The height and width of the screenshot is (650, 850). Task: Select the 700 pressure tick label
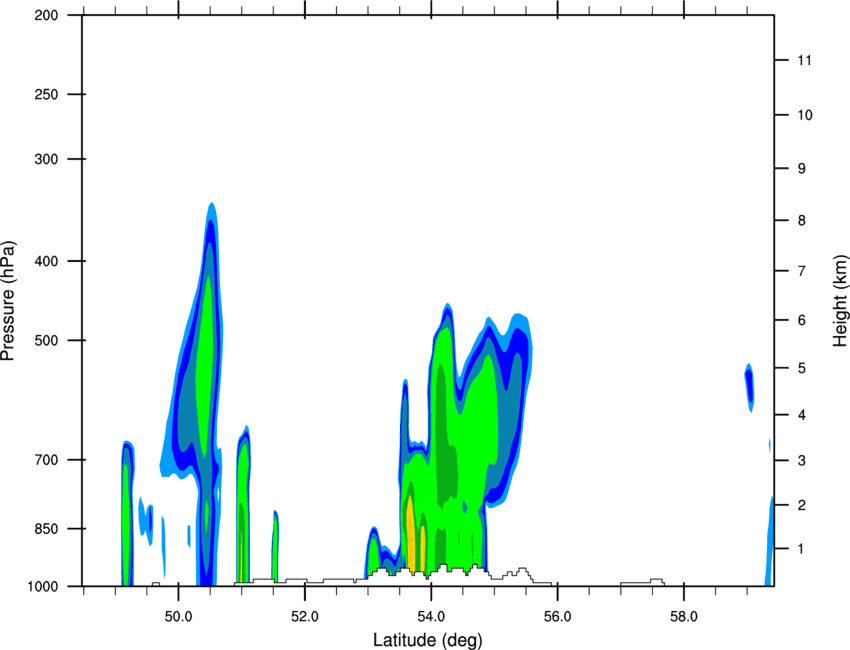46,460
